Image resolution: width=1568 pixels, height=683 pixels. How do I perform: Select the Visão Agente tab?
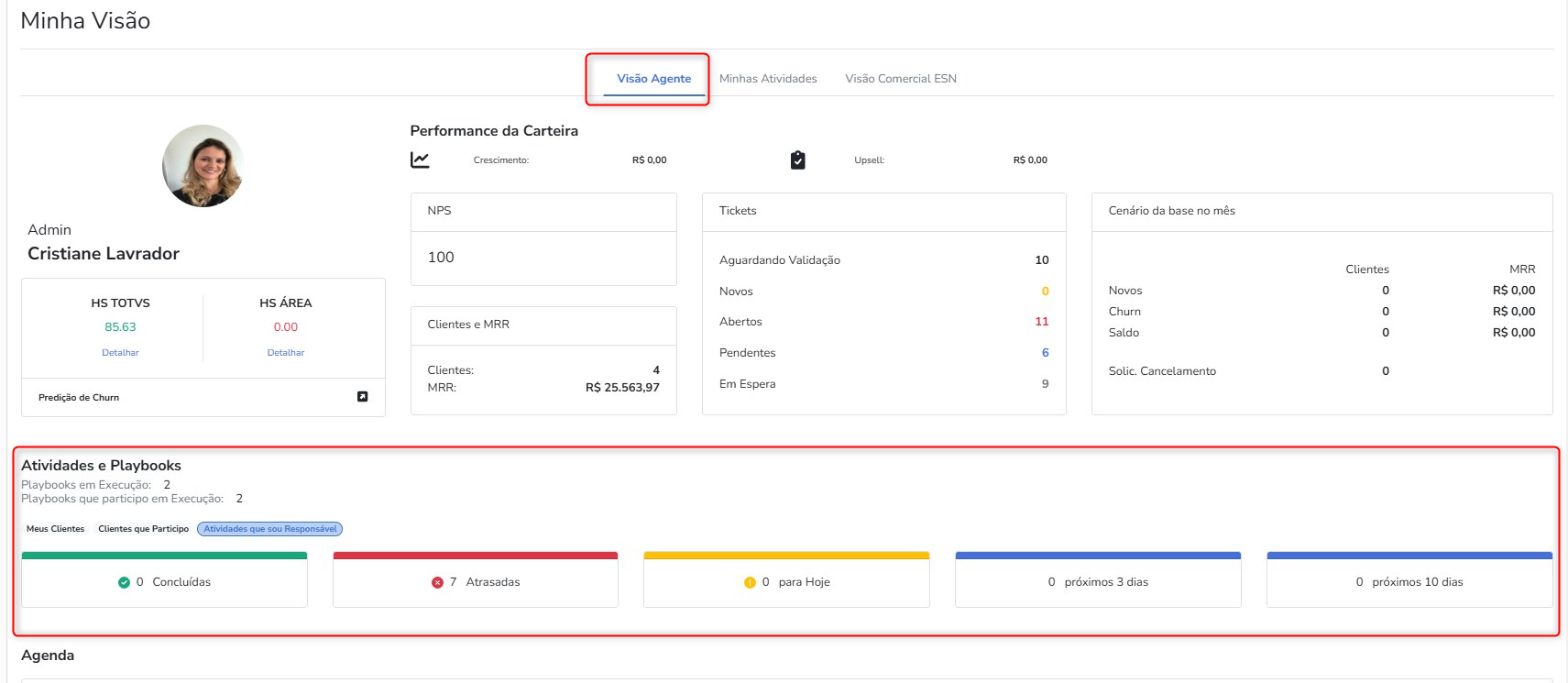(x=653, y=79)
